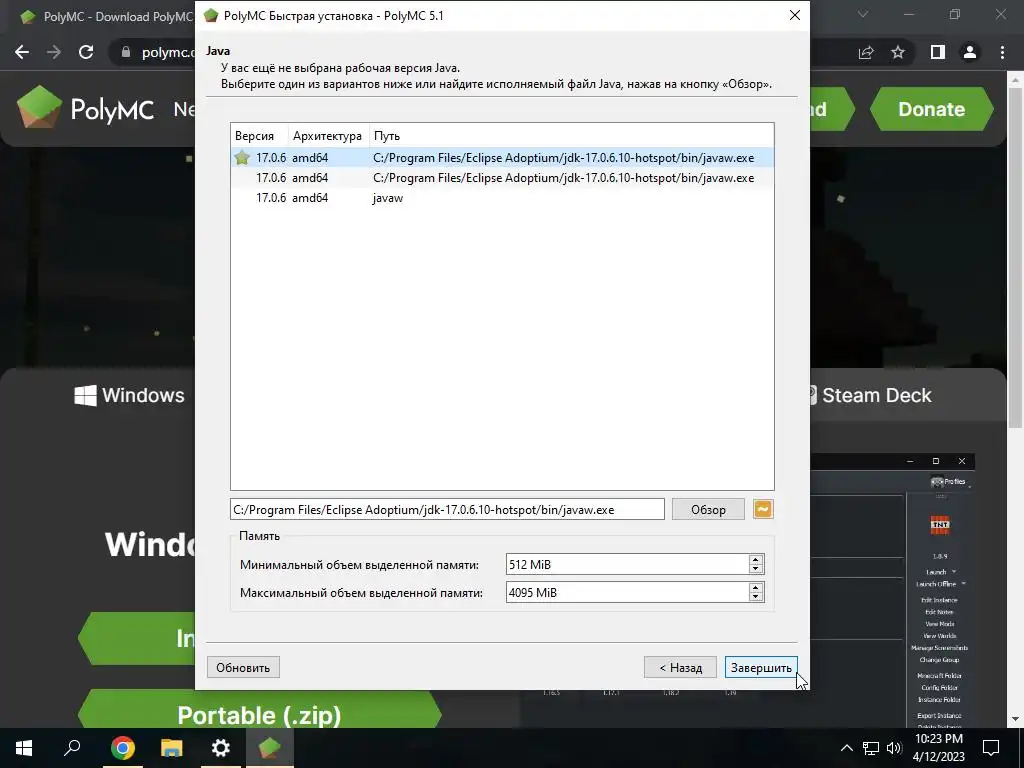The width and height of the screenshot is (1024, 768).
Task: Go back with the Назад button
Action: click(x=680, y=667)
